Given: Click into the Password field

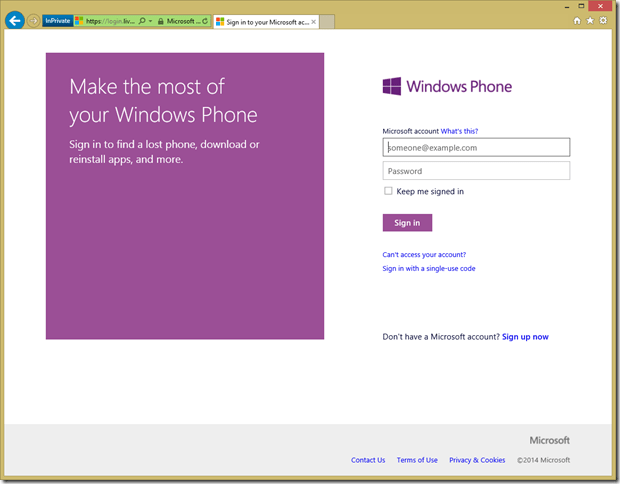Looking at the screenshot, I should coord(476,171).
